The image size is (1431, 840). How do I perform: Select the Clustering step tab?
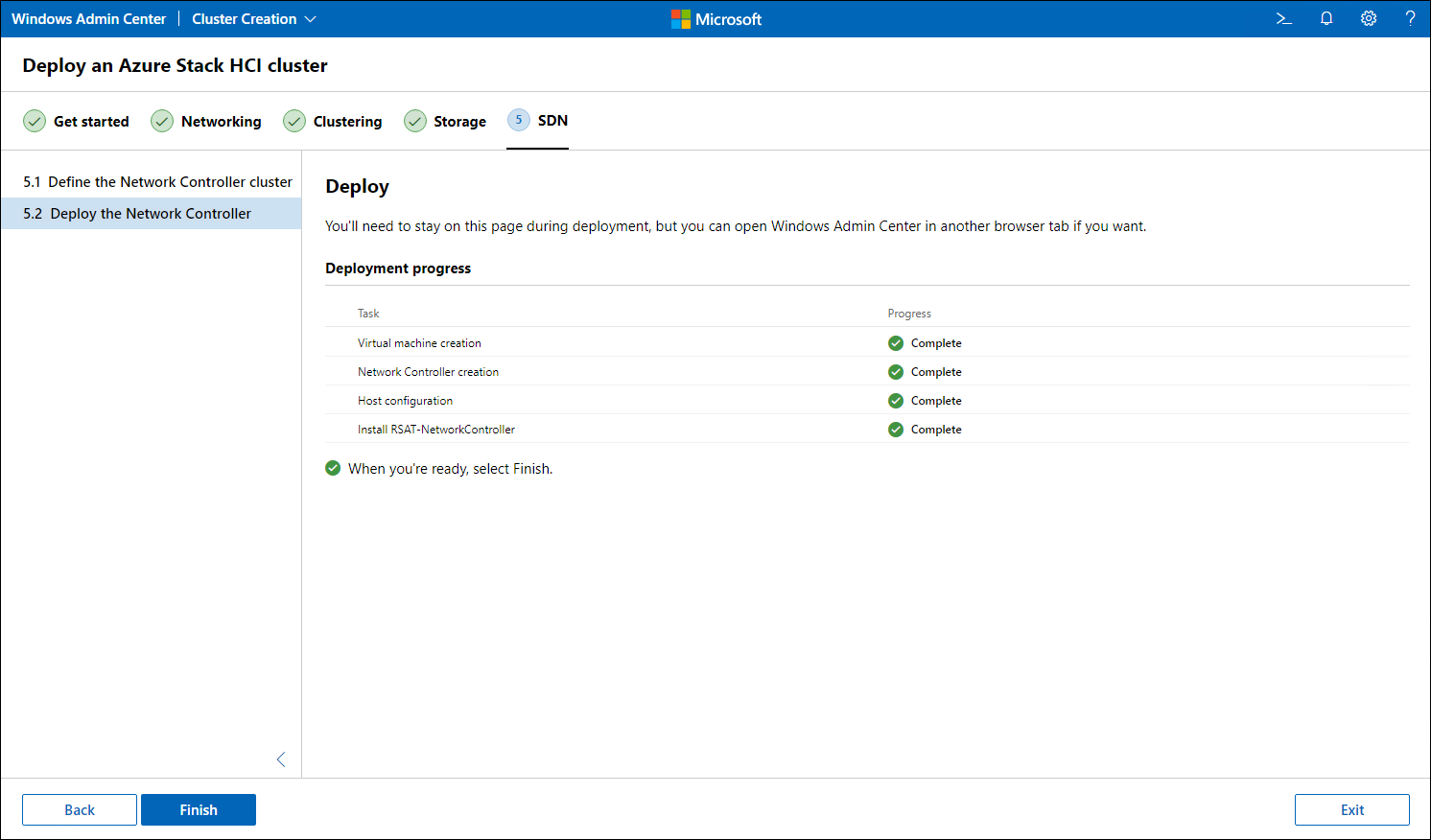click(333, 121)
